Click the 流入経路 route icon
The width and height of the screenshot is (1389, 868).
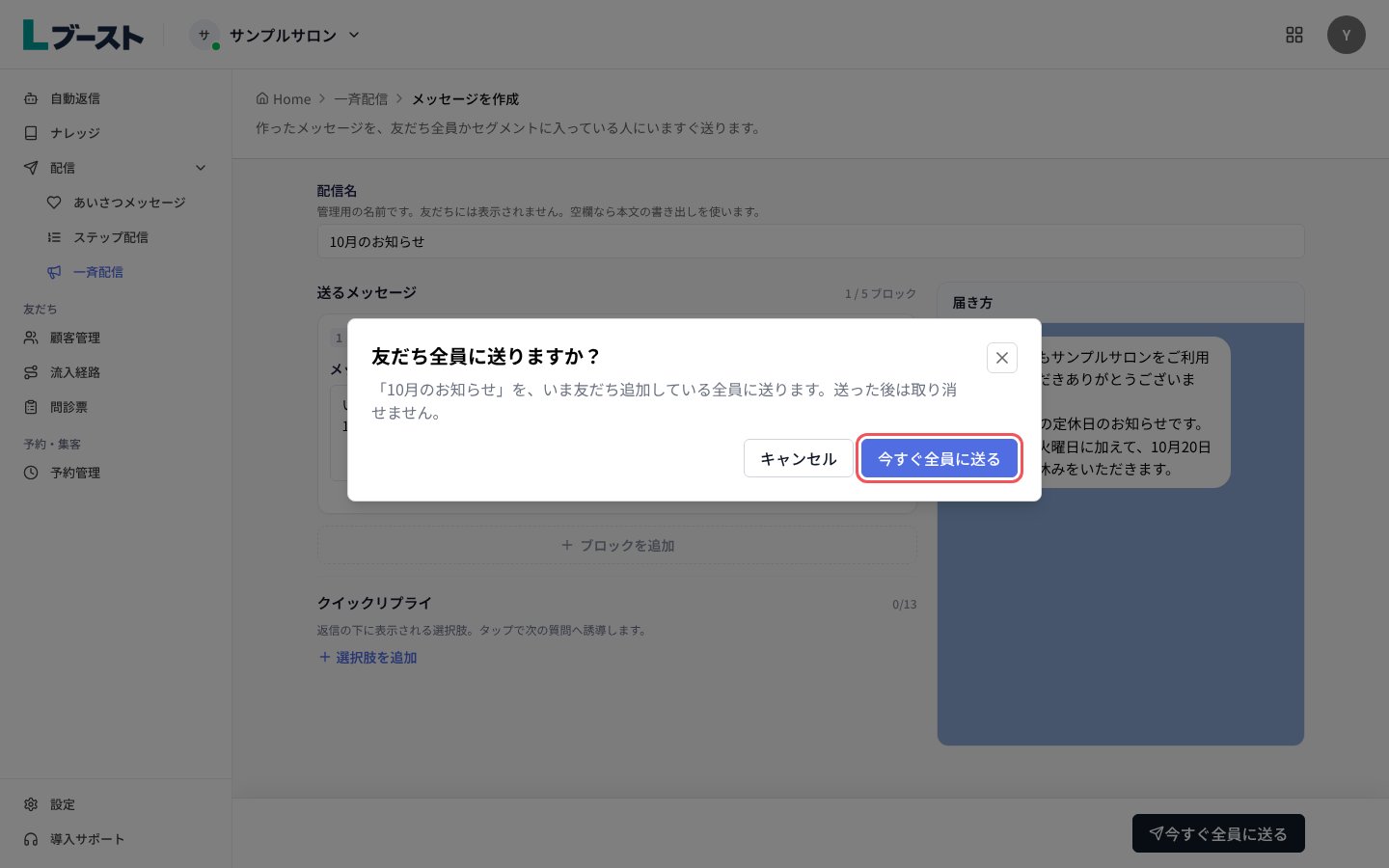coord(31,372)
